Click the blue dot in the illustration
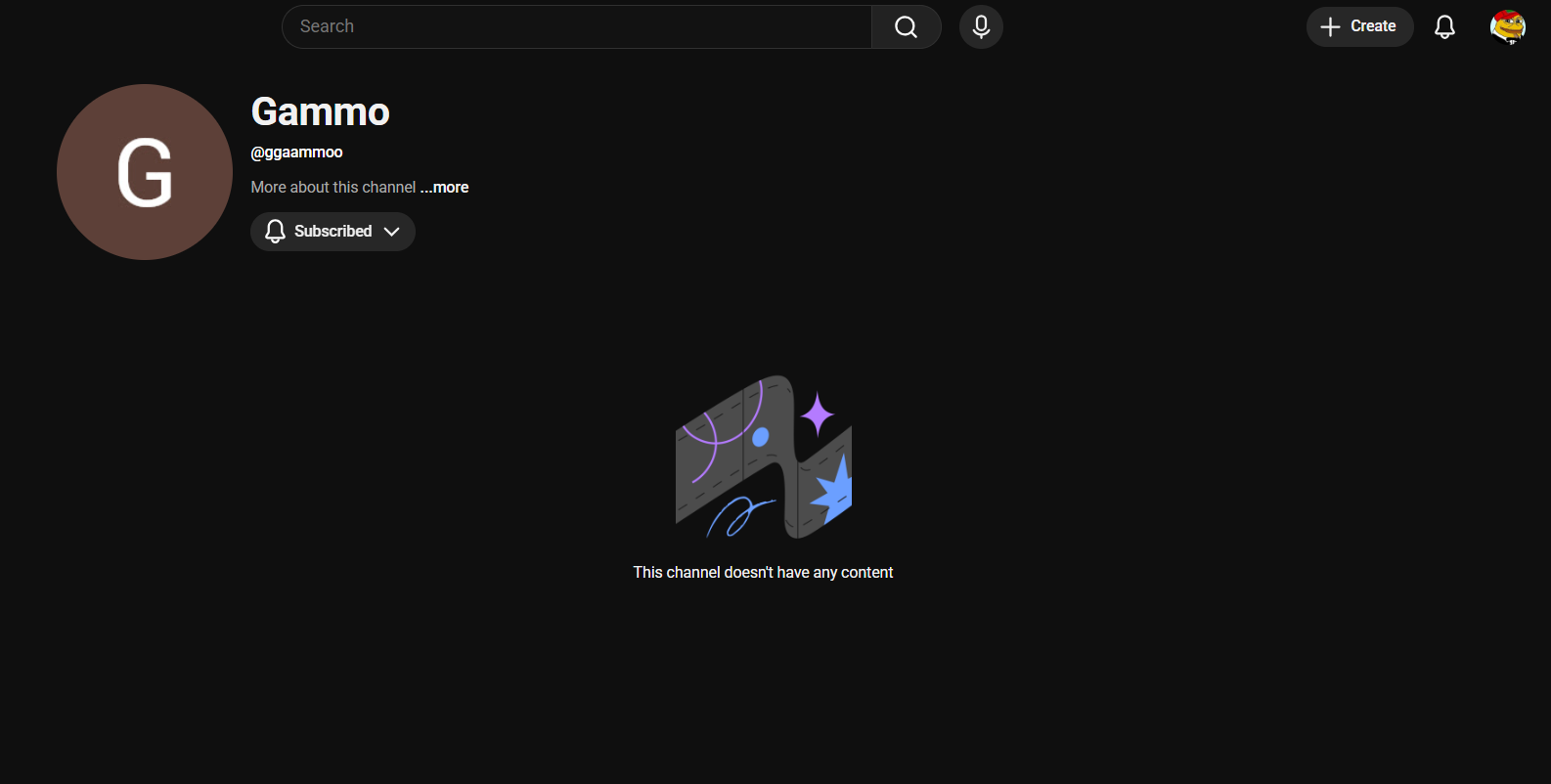Image resolution: width=1551 pixels, height=784 pixels. tap(760, 437)
